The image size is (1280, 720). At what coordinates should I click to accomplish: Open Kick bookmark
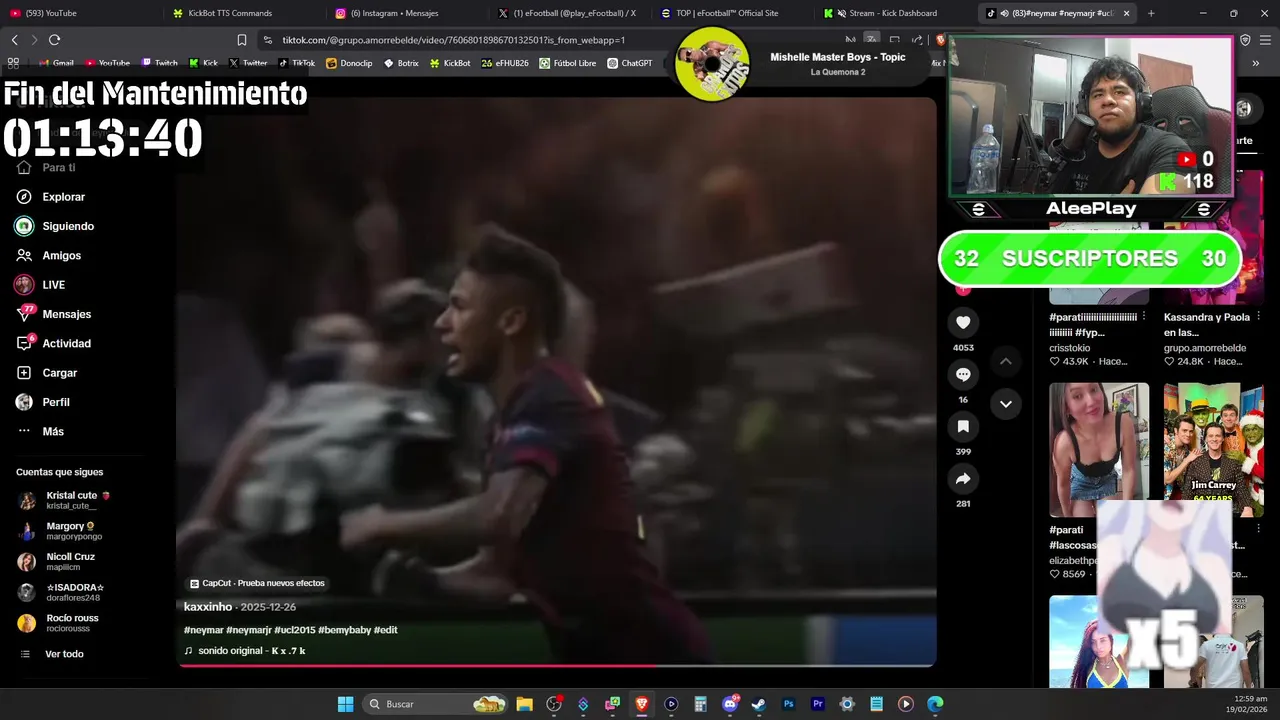(x=203, y=63)
